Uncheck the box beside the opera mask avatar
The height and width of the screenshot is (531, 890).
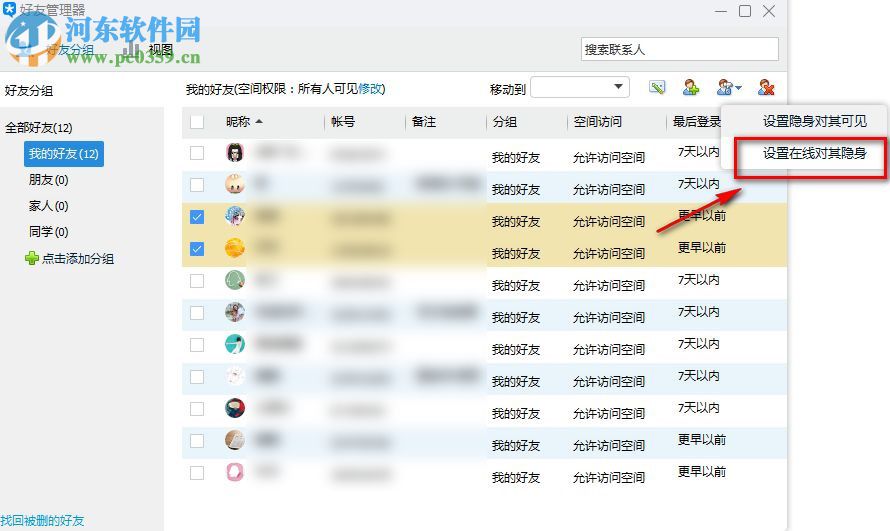(197, 217)
